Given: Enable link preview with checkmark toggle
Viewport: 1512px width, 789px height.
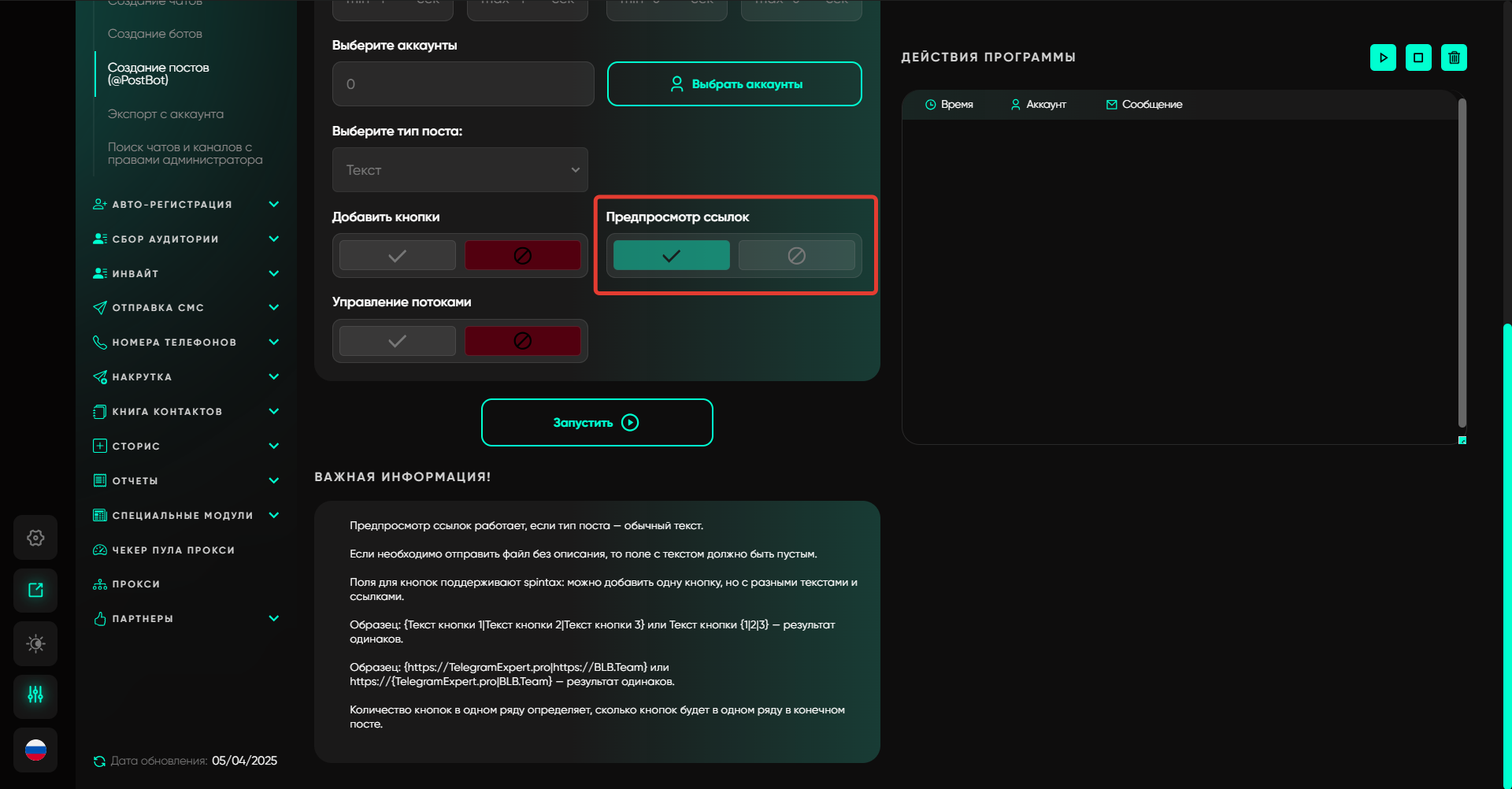Looking at the screenshot, I should pyautogui.click(x=671, y=256).
